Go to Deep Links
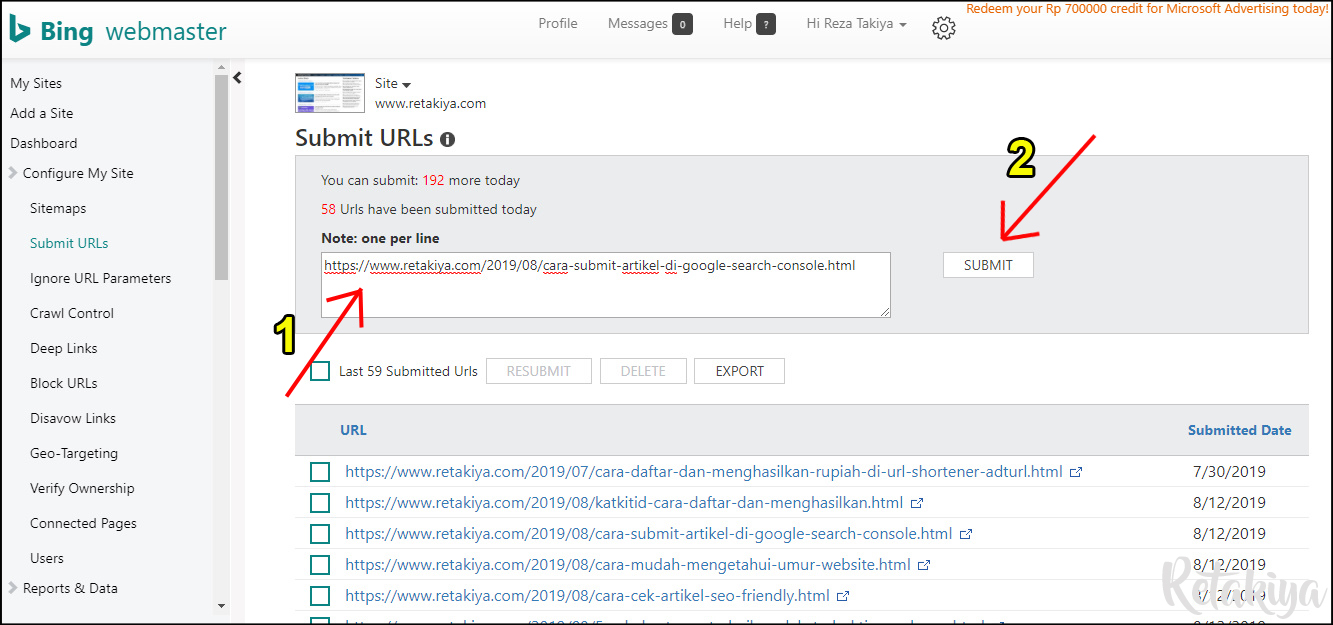Screen dimensions: 1333x625 coord(64,348)
